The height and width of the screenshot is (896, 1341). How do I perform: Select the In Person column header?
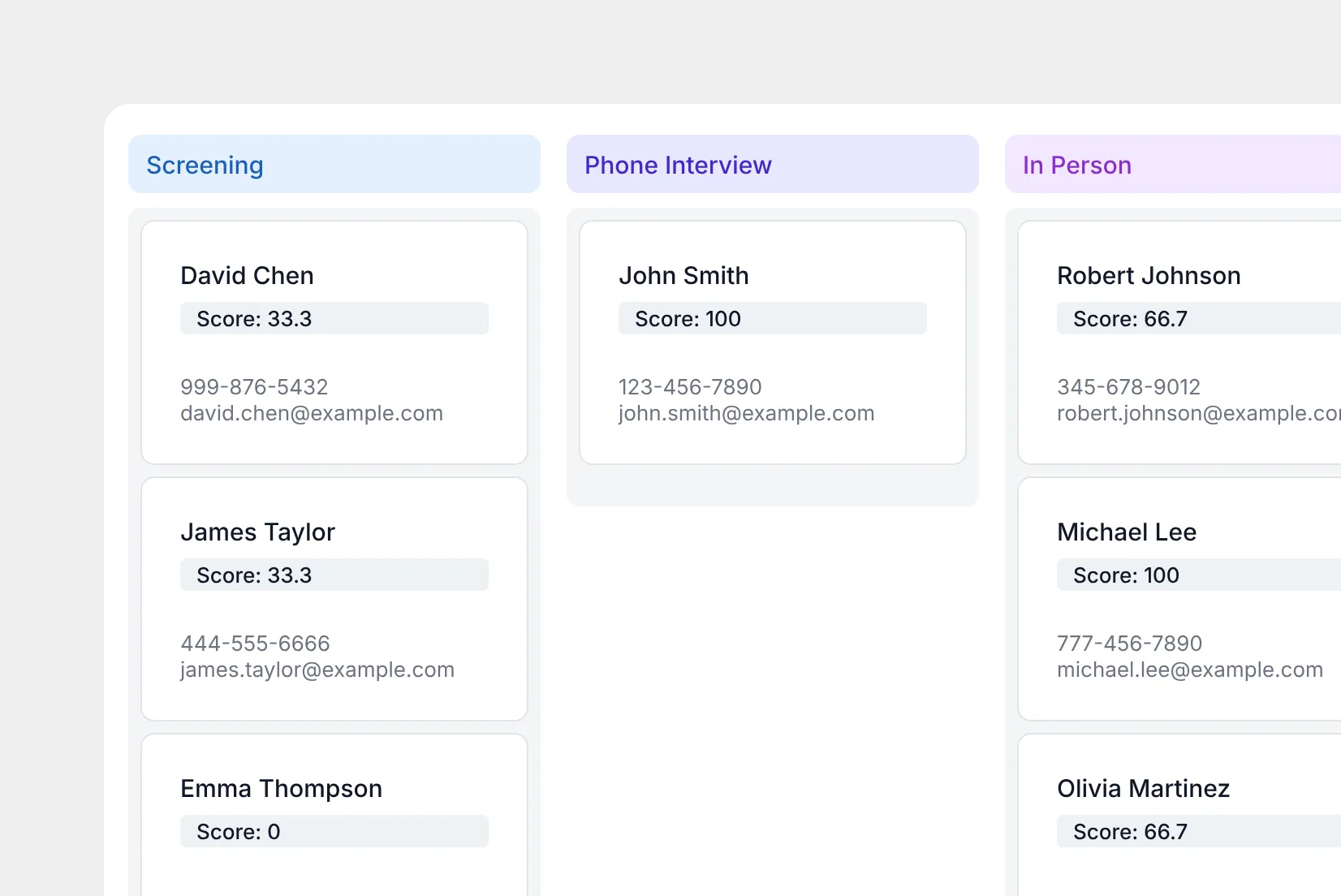tap(1173, 165)
